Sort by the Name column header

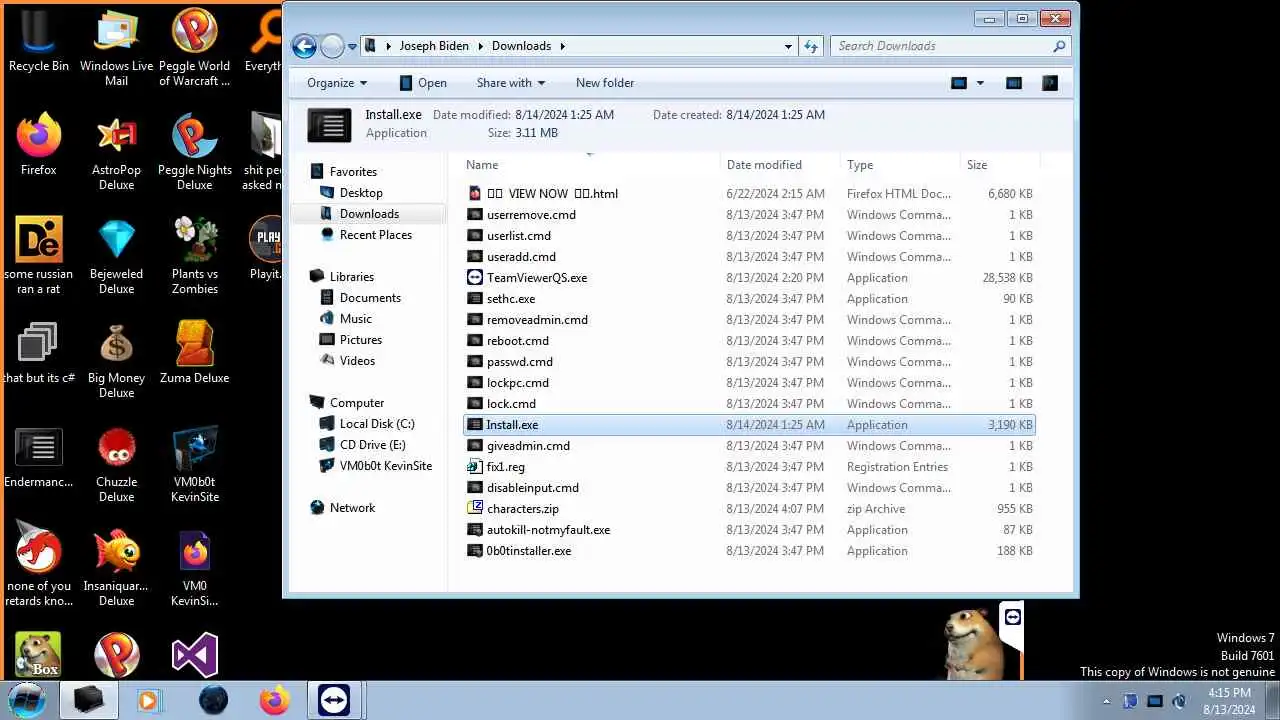coord(590,165)
